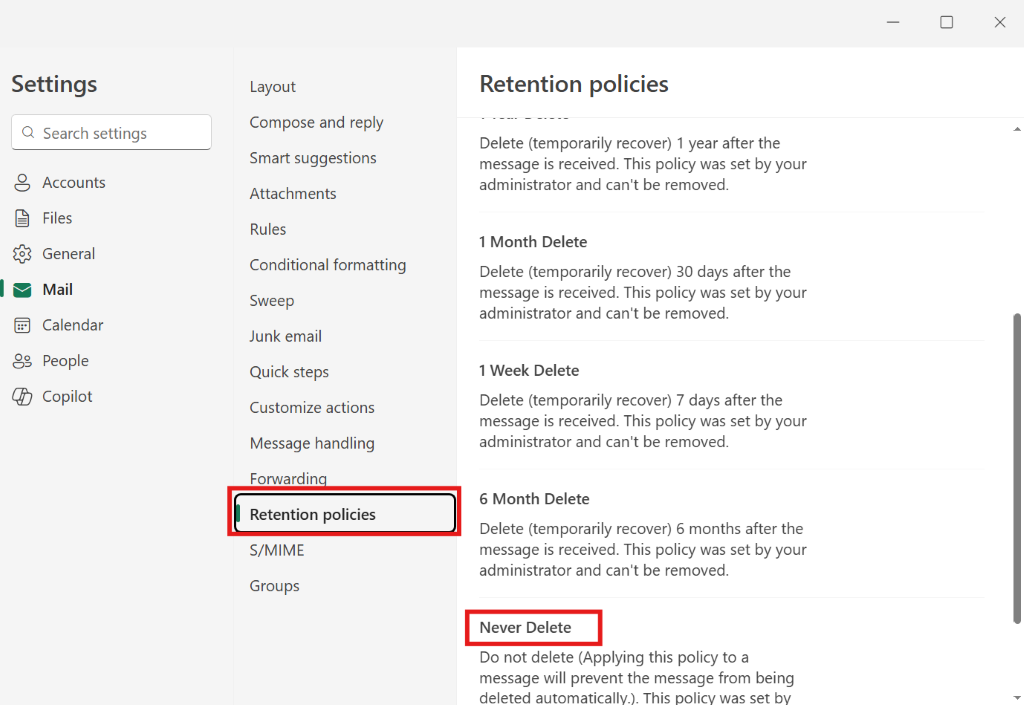This screenshot has height=705, width=1024.
Task: Open Junk email settings
Action: (285, 336)
